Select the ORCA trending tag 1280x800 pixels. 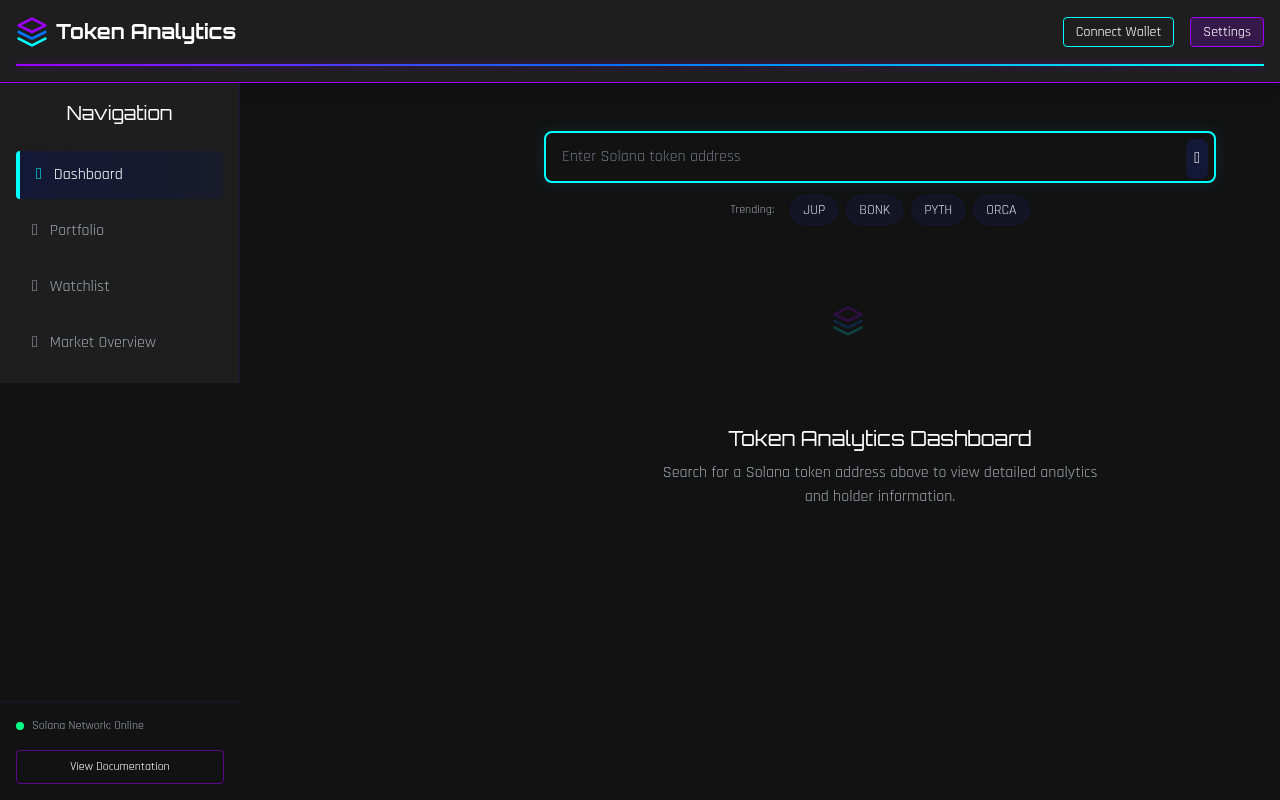point(1001,210)
